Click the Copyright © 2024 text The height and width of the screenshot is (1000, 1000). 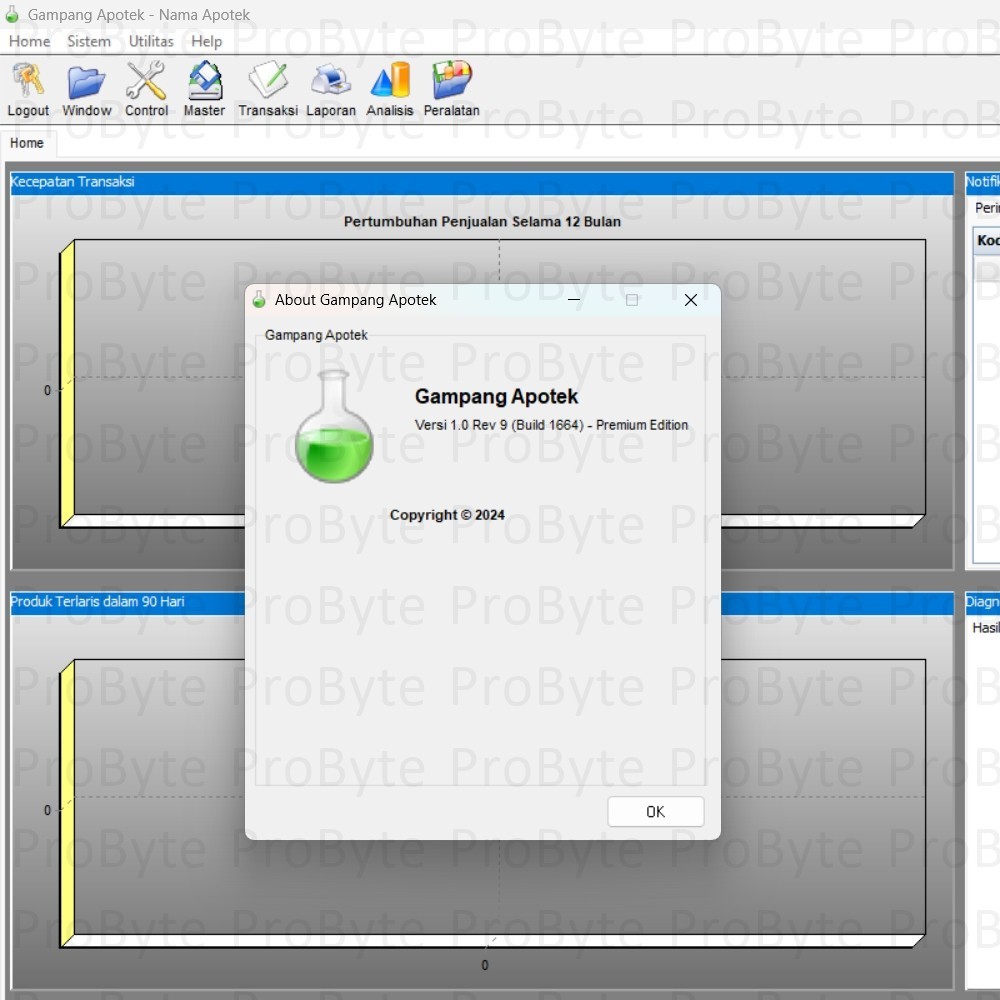447,515
